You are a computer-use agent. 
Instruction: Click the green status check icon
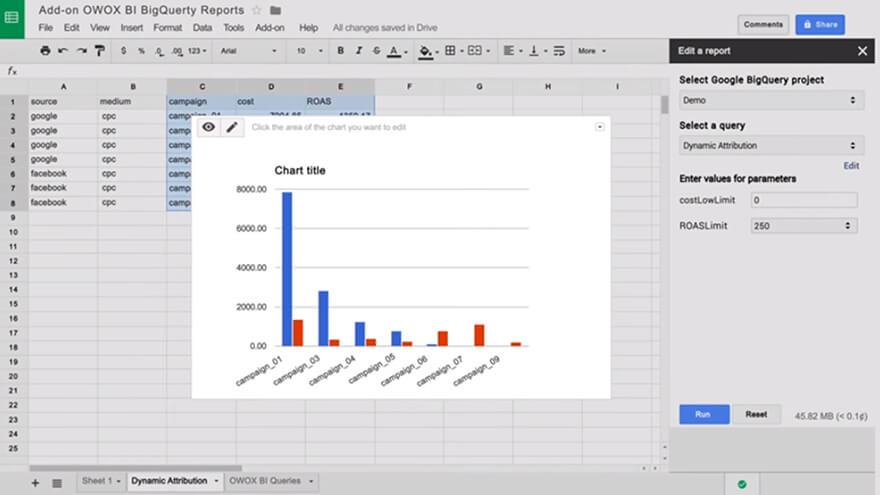(742, 484)
